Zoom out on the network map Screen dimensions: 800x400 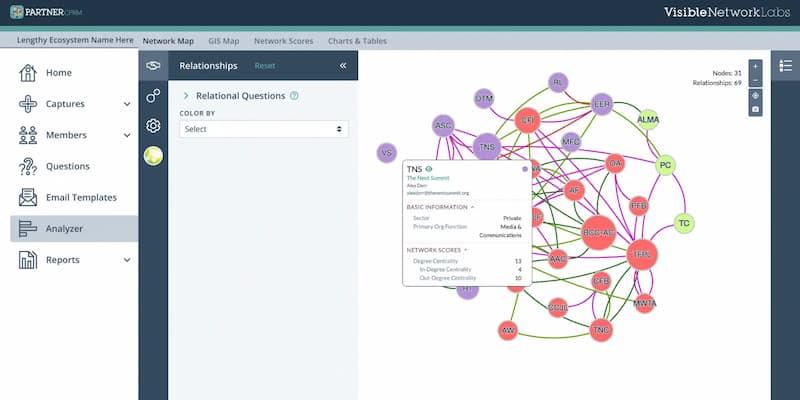(x=756, y=81)
